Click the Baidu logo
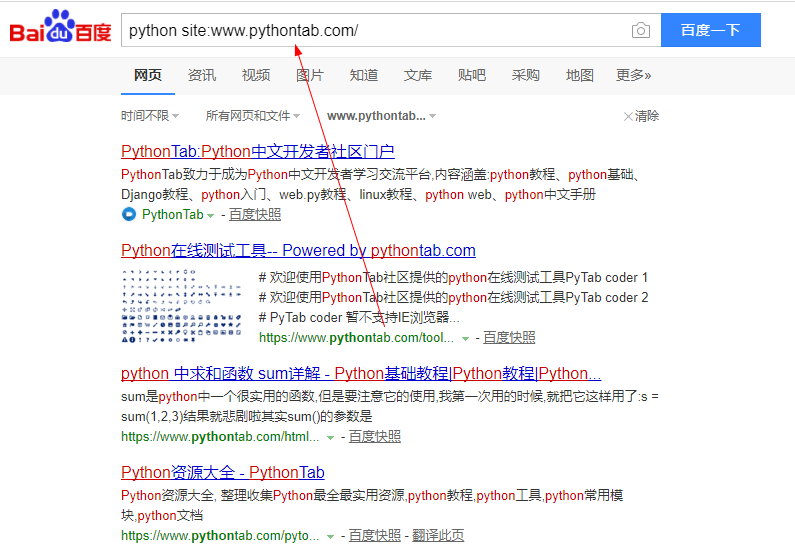 (x=60, y=26)
